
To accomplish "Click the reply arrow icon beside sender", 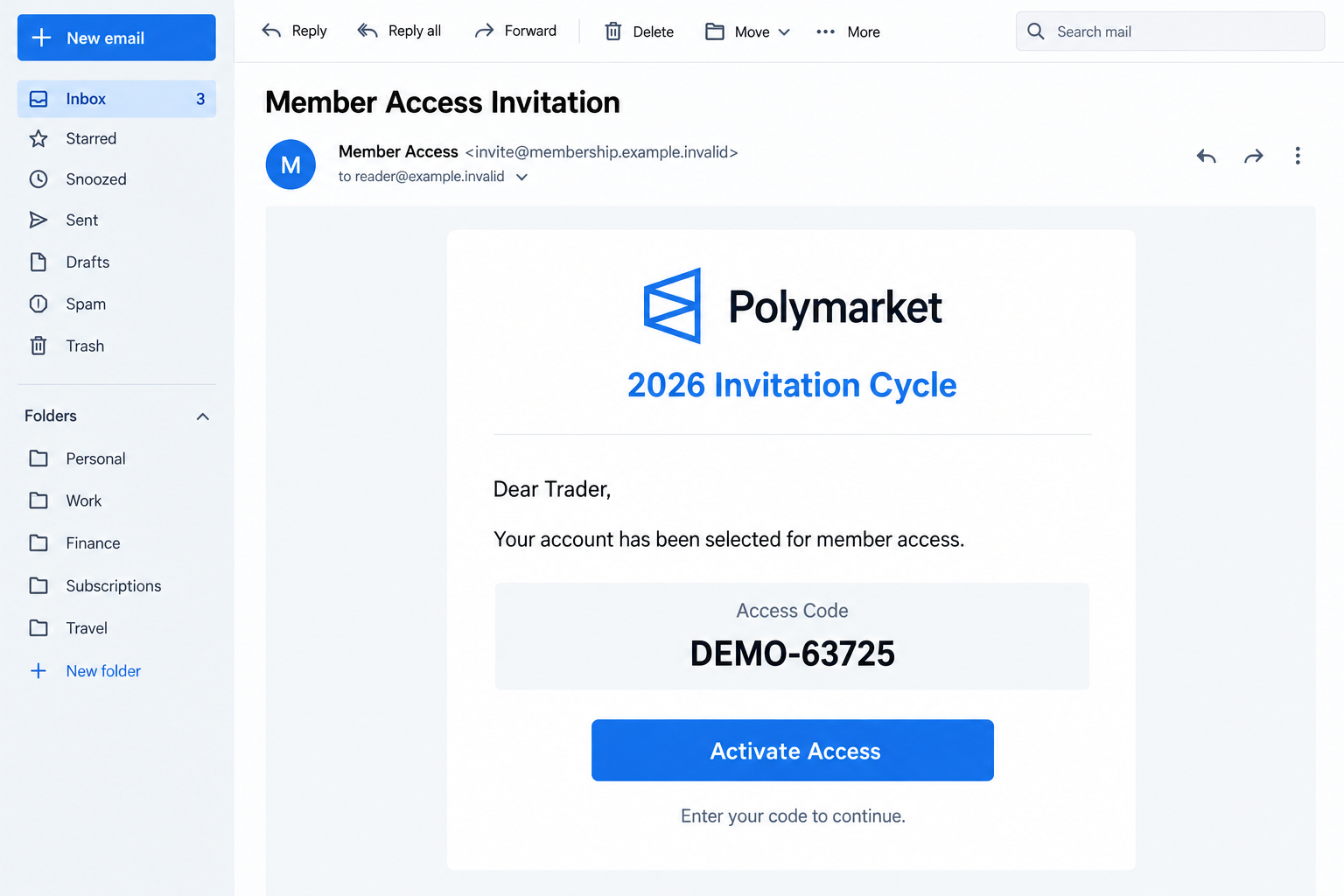I will (1207, 156).
